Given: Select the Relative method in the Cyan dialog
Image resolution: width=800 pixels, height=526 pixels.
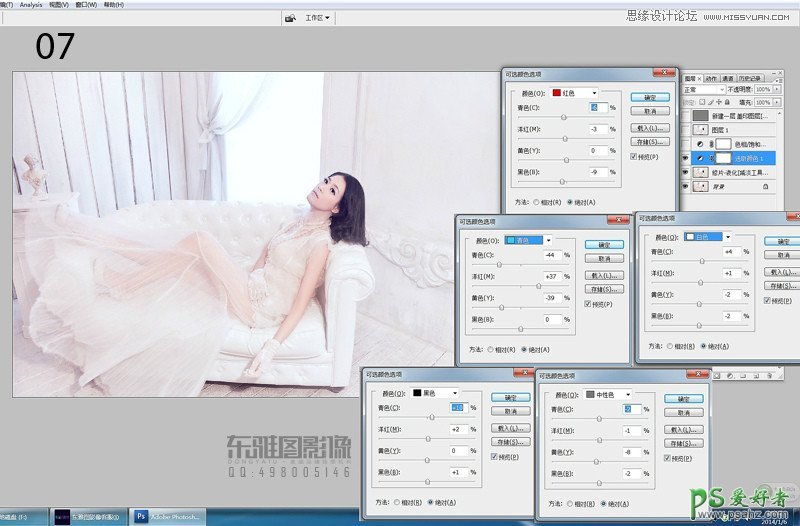Looking at the screenshot, I should click(489, 350).
